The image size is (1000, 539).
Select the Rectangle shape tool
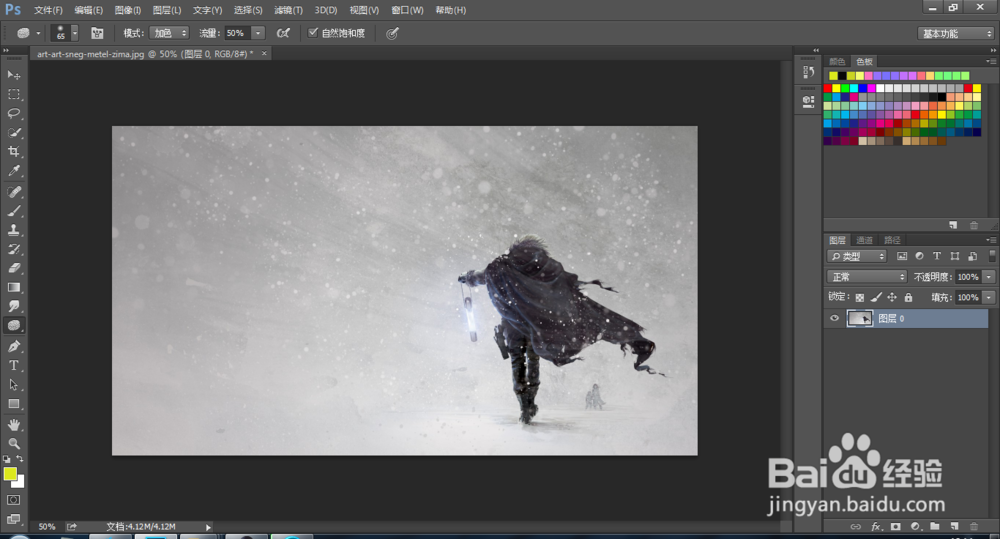pos(13,404)
